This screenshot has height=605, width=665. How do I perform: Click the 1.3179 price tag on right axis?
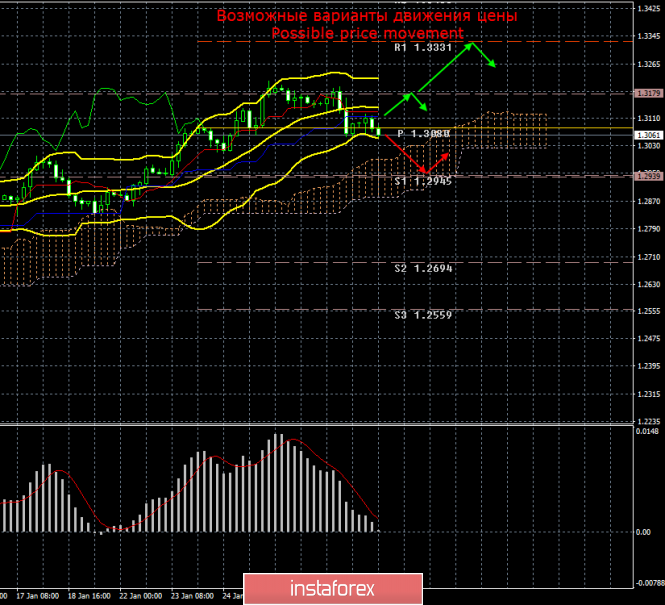[x=646, y=93]
